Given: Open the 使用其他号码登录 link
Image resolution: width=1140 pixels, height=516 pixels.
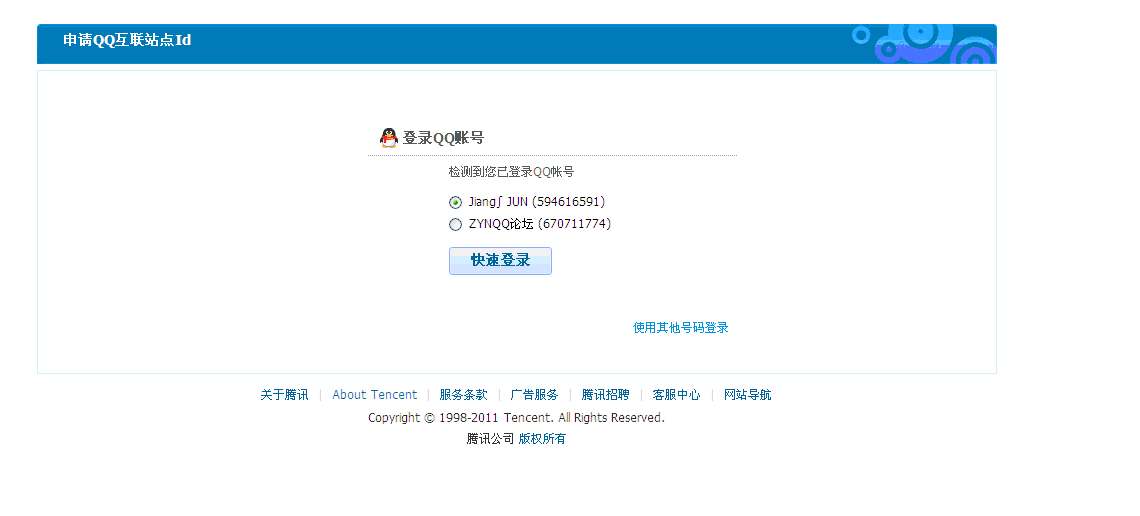Looking at the screenshot, I should 681,328.
